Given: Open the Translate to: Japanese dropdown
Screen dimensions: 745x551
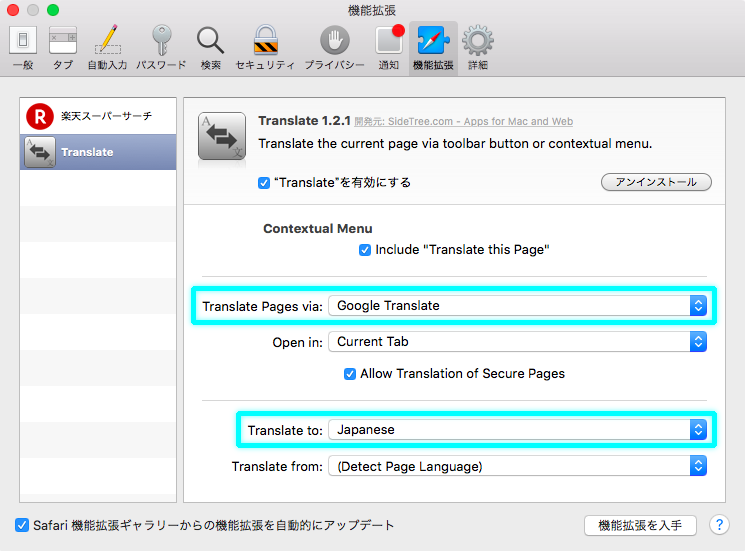Looking at the screenshot, I should [x=517, y=430].
